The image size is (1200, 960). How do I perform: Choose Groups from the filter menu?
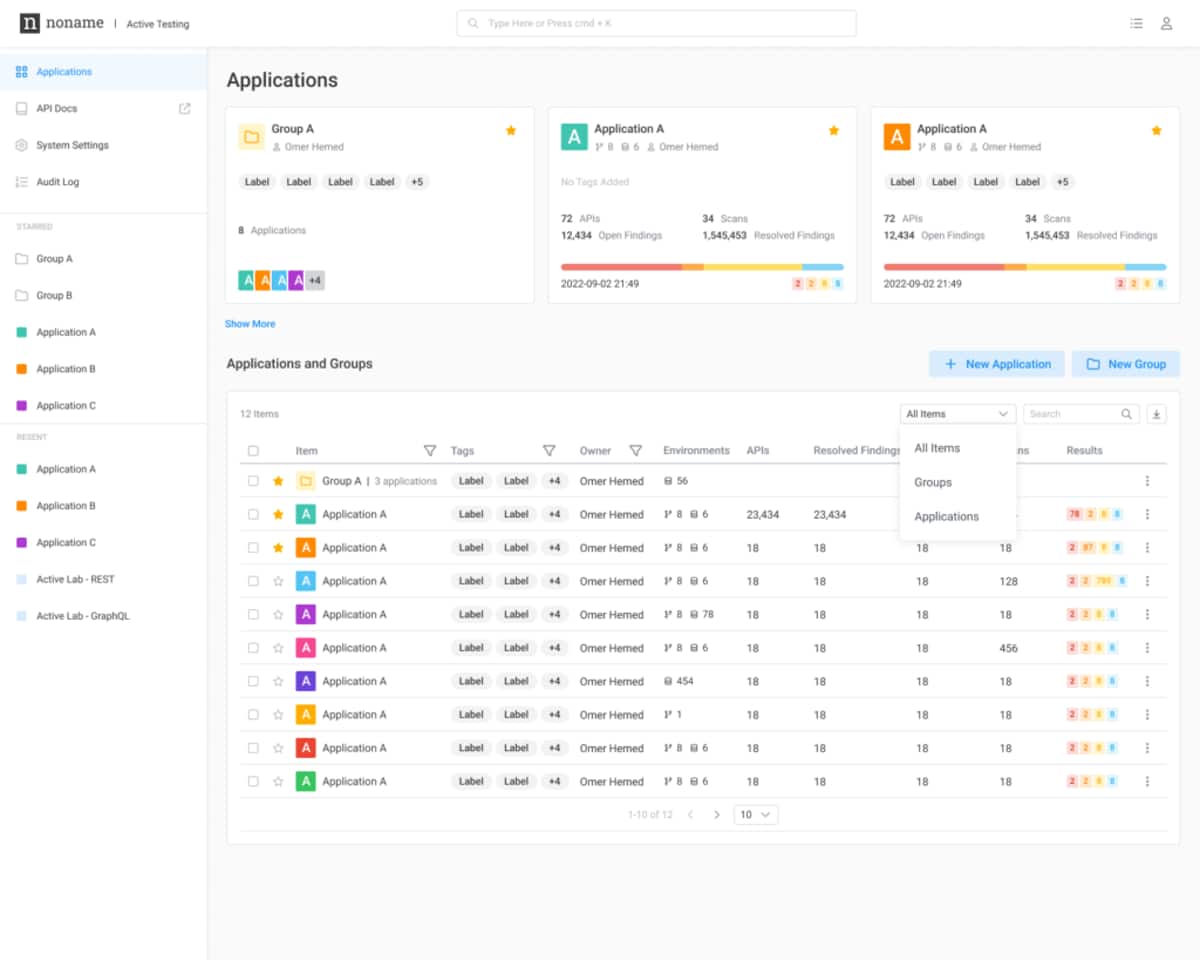click(933, 482)
